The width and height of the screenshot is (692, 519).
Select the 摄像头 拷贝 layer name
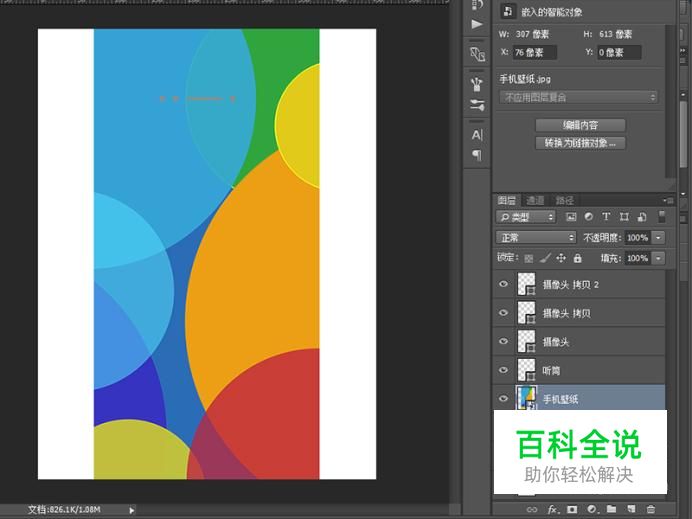[566, 313]
